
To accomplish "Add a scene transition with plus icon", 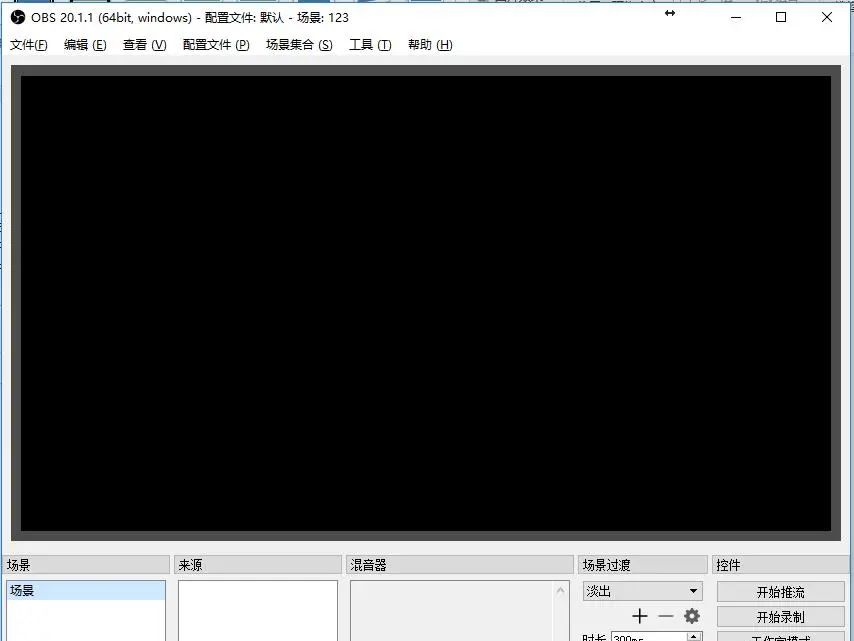I will (x=640, y=616).
